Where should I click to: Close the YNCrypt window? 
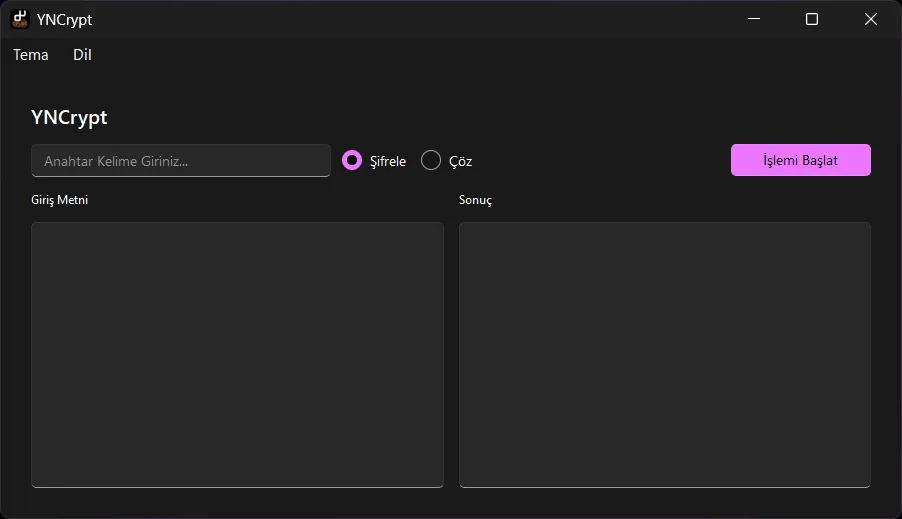tap(870, 19)
